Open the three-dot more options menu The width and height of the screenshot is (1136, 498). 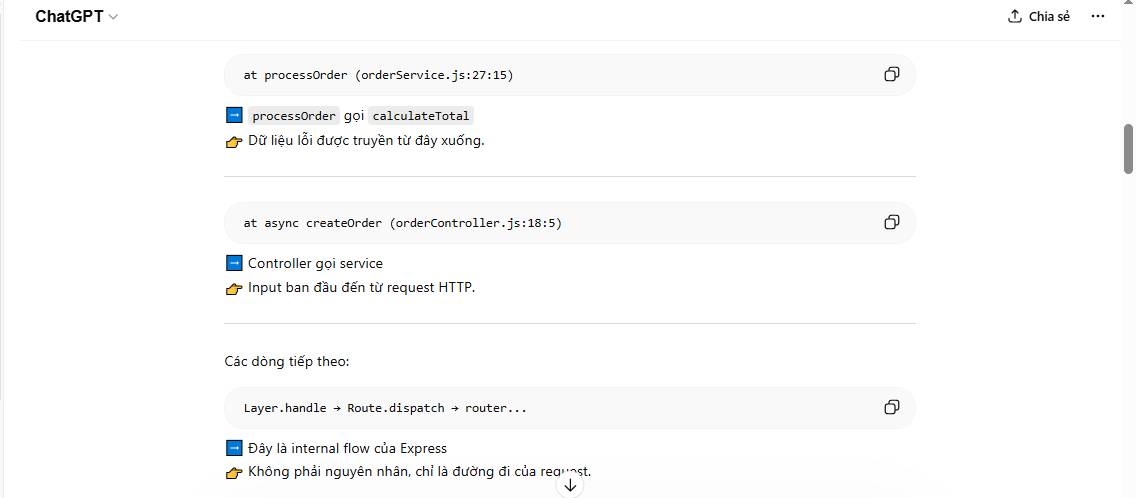click(1098, 16)
